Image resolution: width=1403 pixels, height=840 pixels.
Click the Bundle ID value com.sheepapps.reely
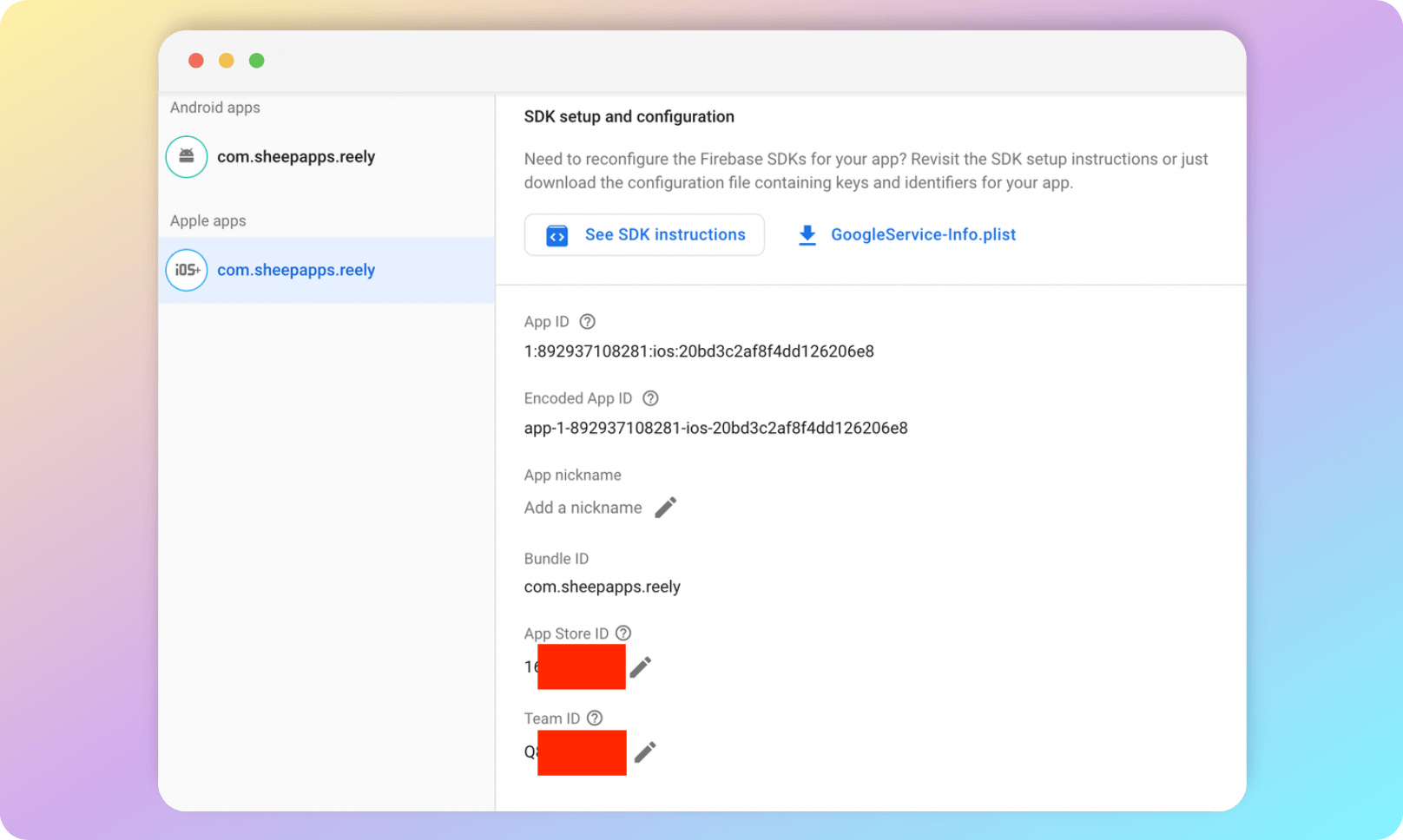(x=602, y=587)
